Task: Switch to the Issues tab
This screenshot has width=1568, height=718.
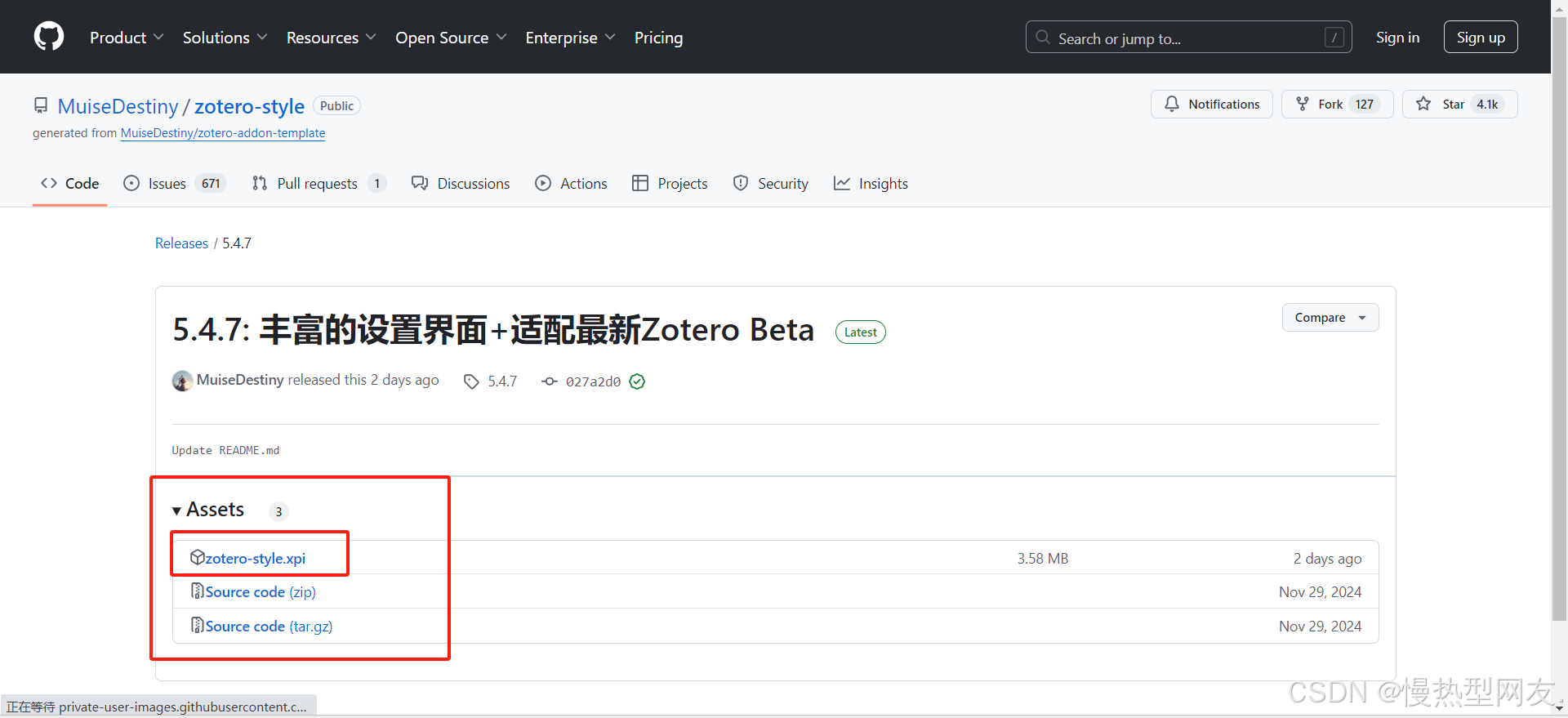Action: 174,184
